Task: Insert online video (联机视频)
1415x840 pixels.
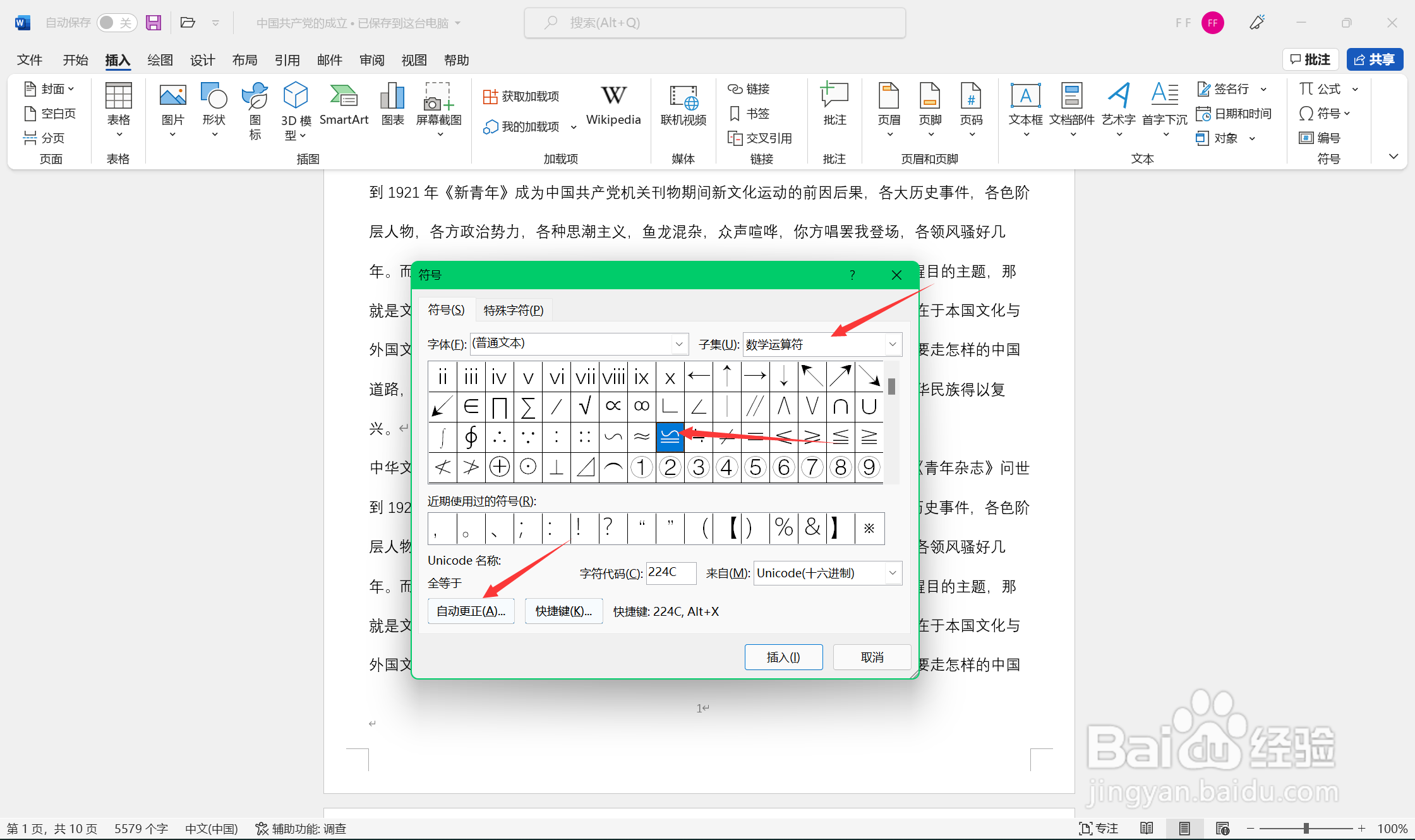Action: (x=683, y=105)
